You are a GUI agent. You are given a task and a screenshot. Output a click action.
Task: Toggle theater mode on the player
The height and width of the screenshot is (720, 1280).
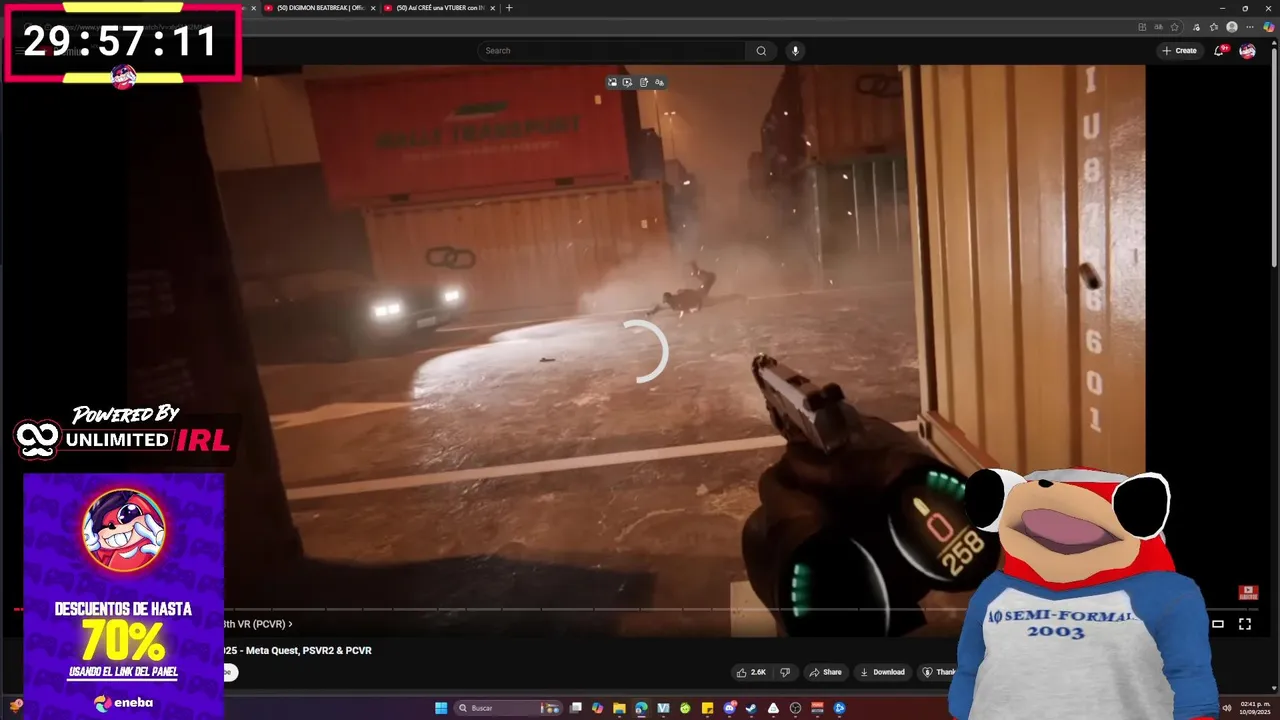pyautogui.click(x=1218, y=624)
